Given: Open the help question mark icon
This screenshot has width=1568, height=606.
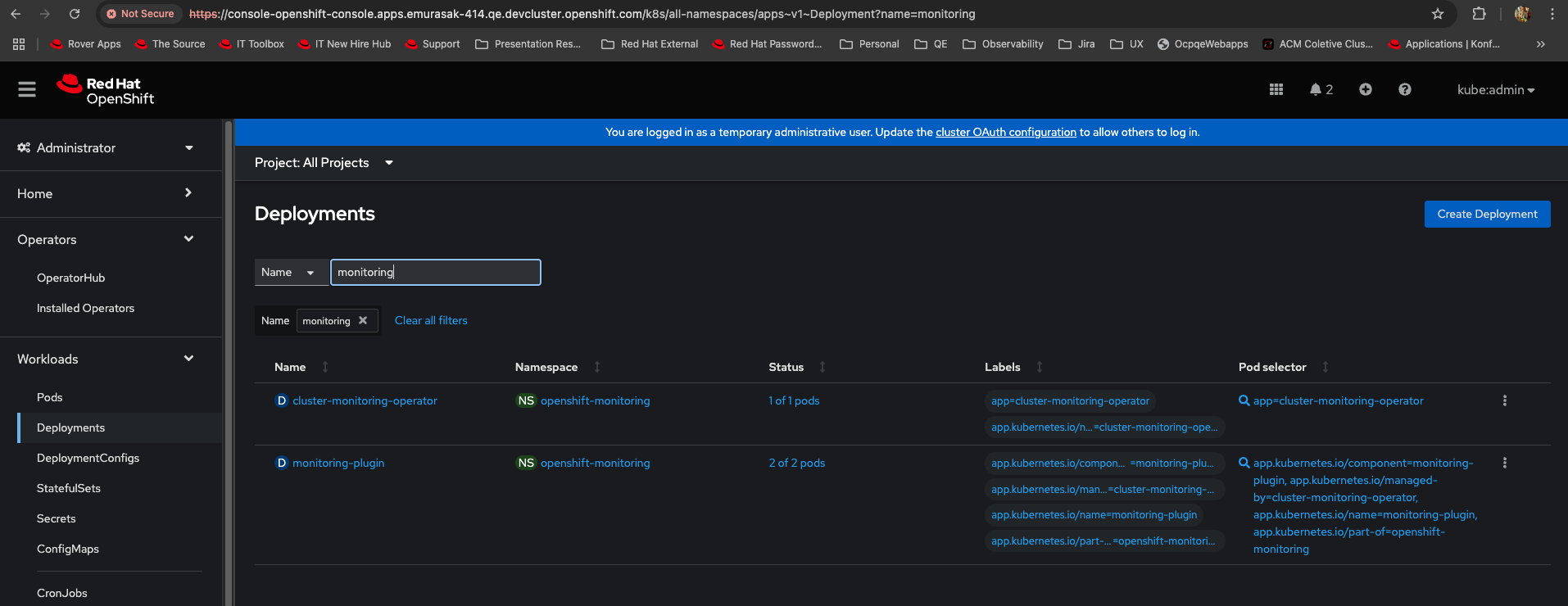Looking at the screenshot, I should tap(1404, 90).
